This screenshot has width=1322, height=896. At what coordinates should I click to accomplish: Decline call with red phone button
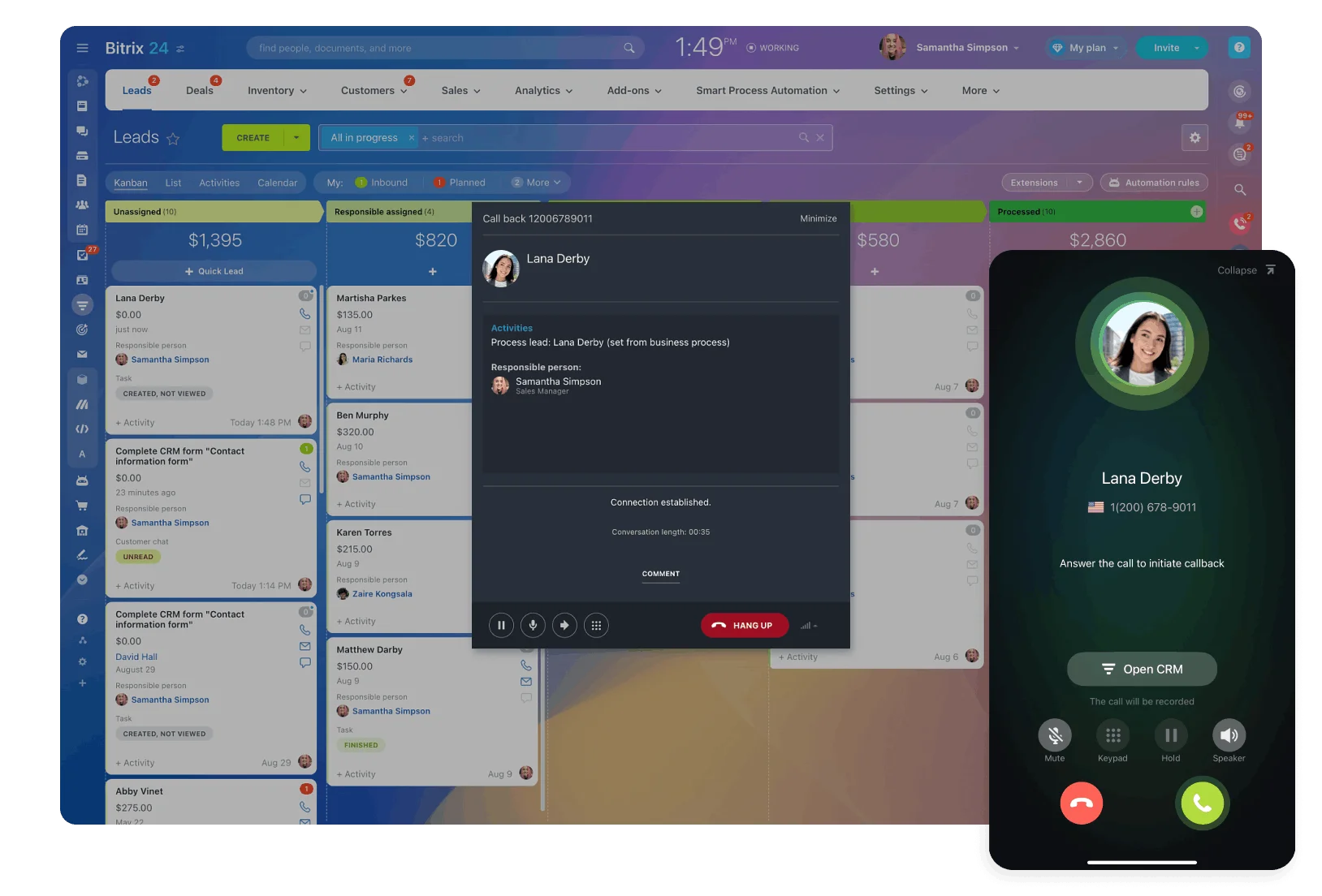[x=1082, y=803]
